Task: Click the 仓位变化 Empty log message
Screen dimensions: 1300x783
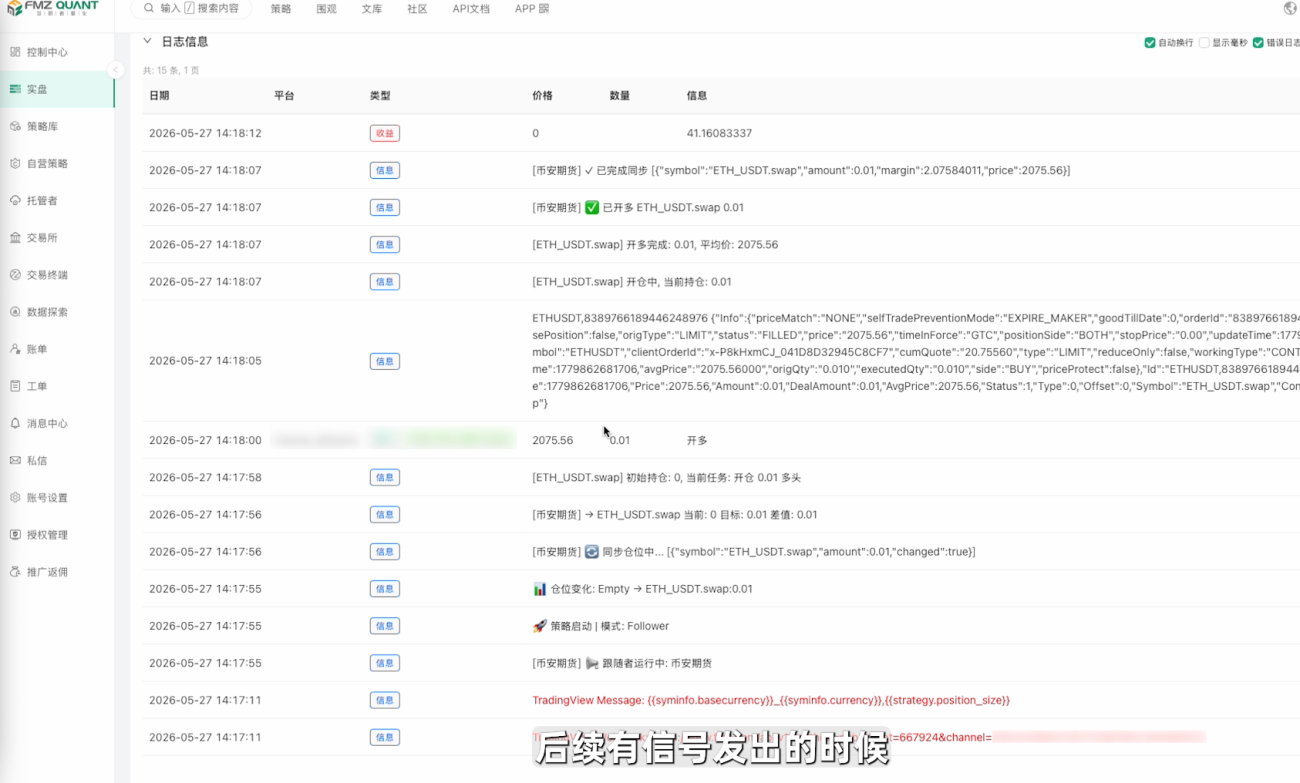Action: (643, 589)
